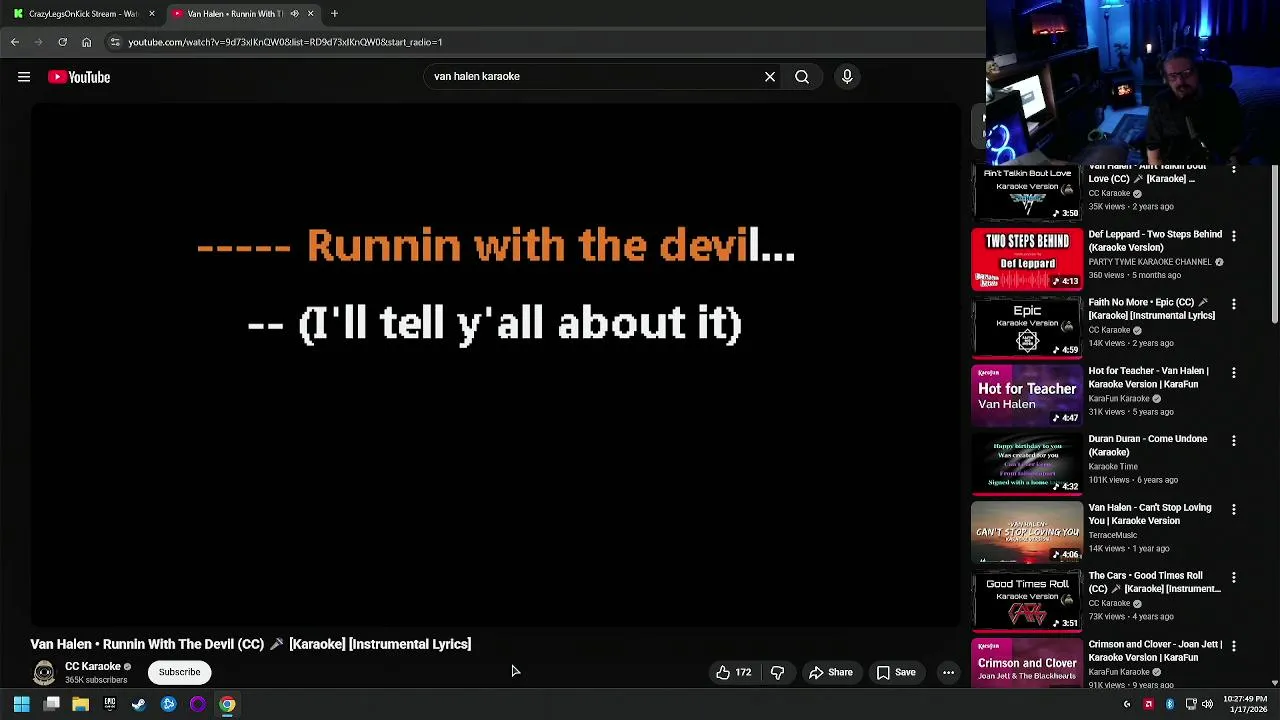1280x720 pixels.
Task: Go forward in browser history
Action: pos(39,42)
